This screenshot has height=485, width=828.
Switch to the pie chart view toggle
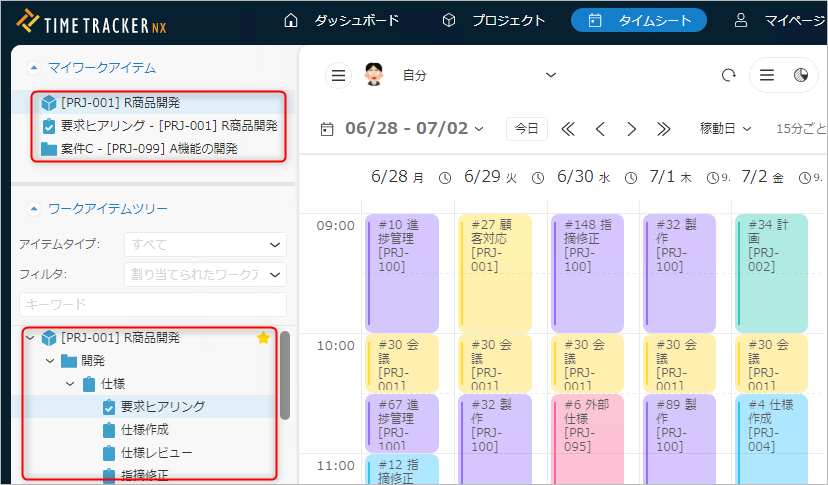point(800,75)
